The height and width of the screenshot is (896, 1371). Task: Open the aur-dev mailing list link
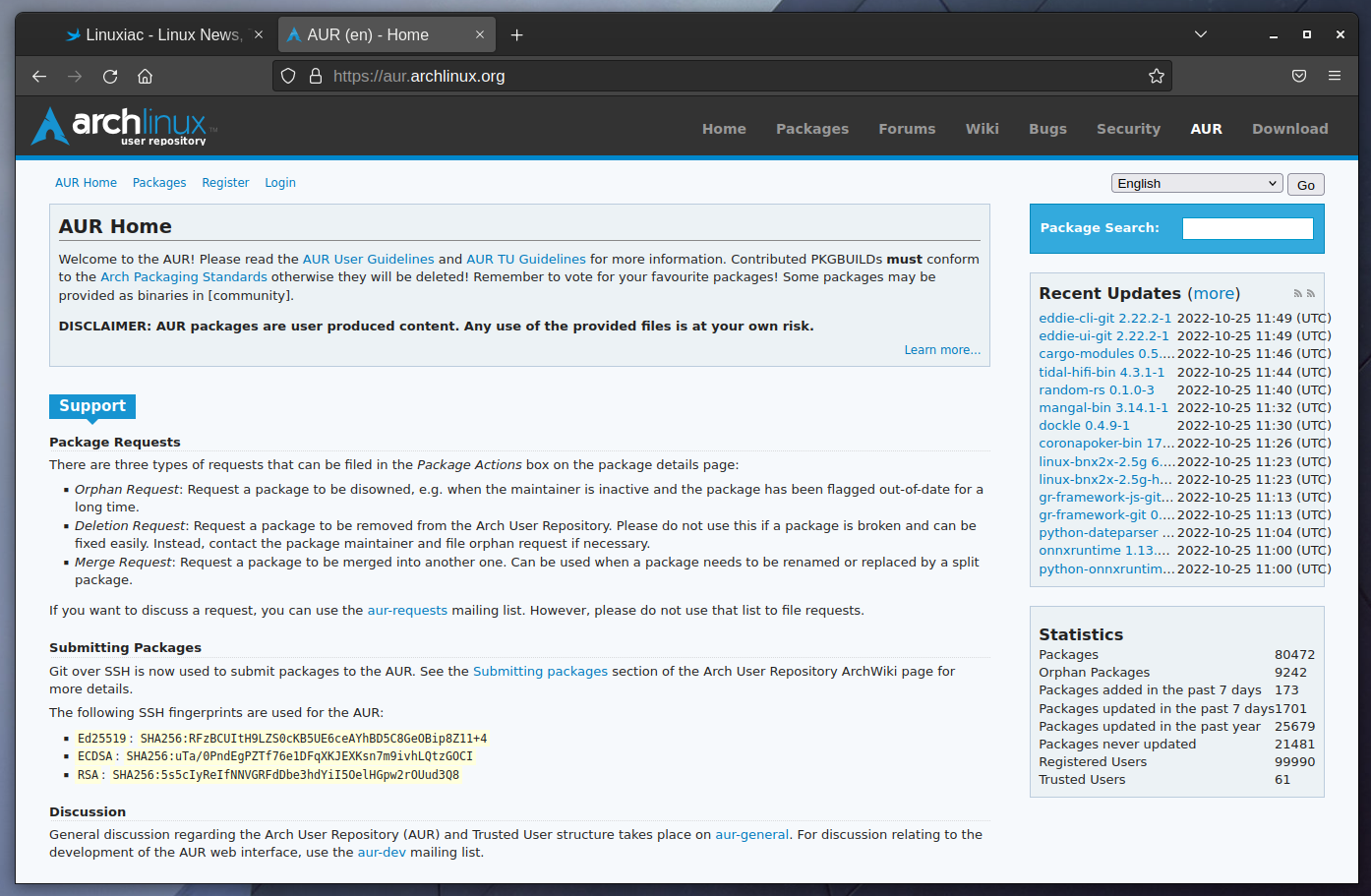coord(382,853)
